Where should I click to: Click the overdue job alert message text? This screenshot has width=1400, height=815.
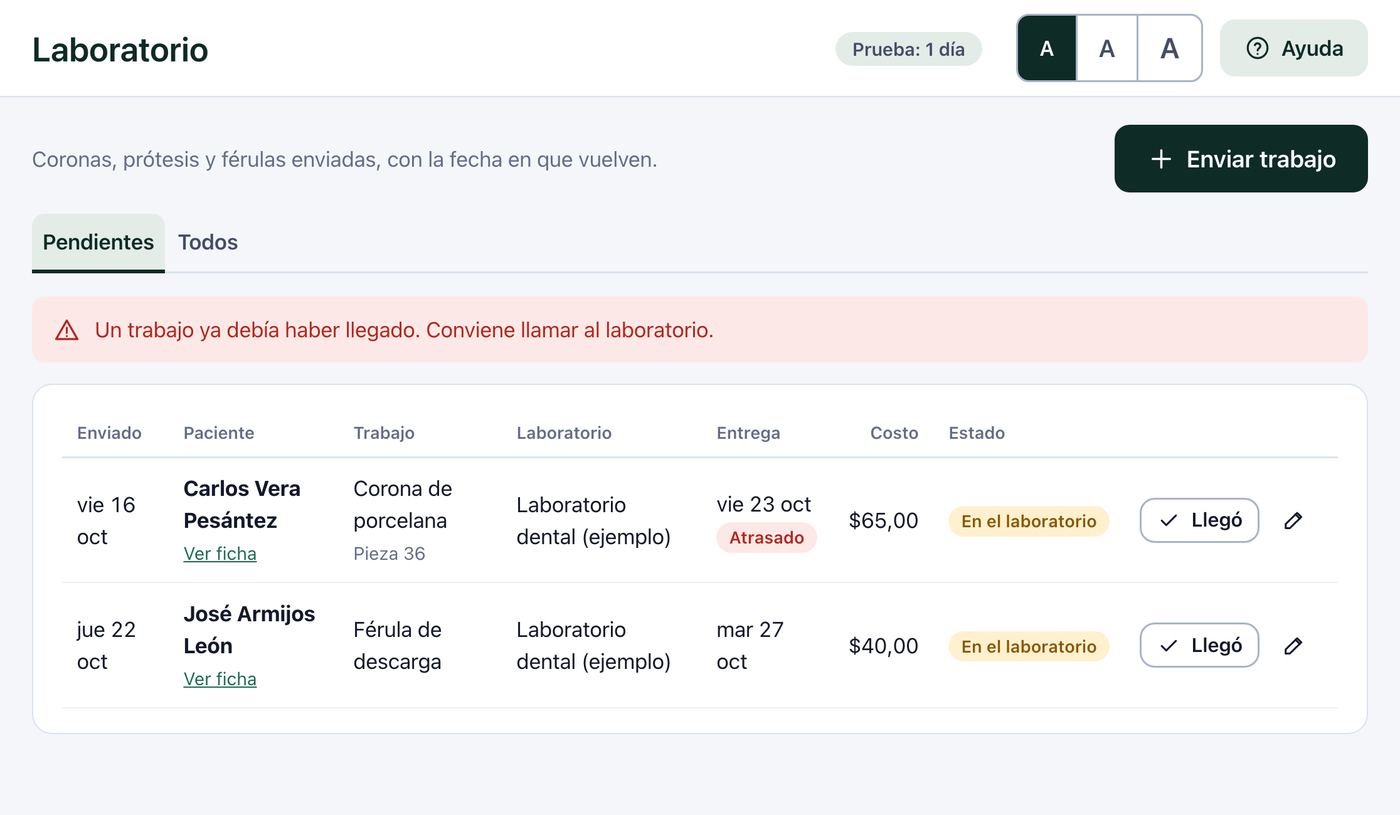tap(404, 330)
